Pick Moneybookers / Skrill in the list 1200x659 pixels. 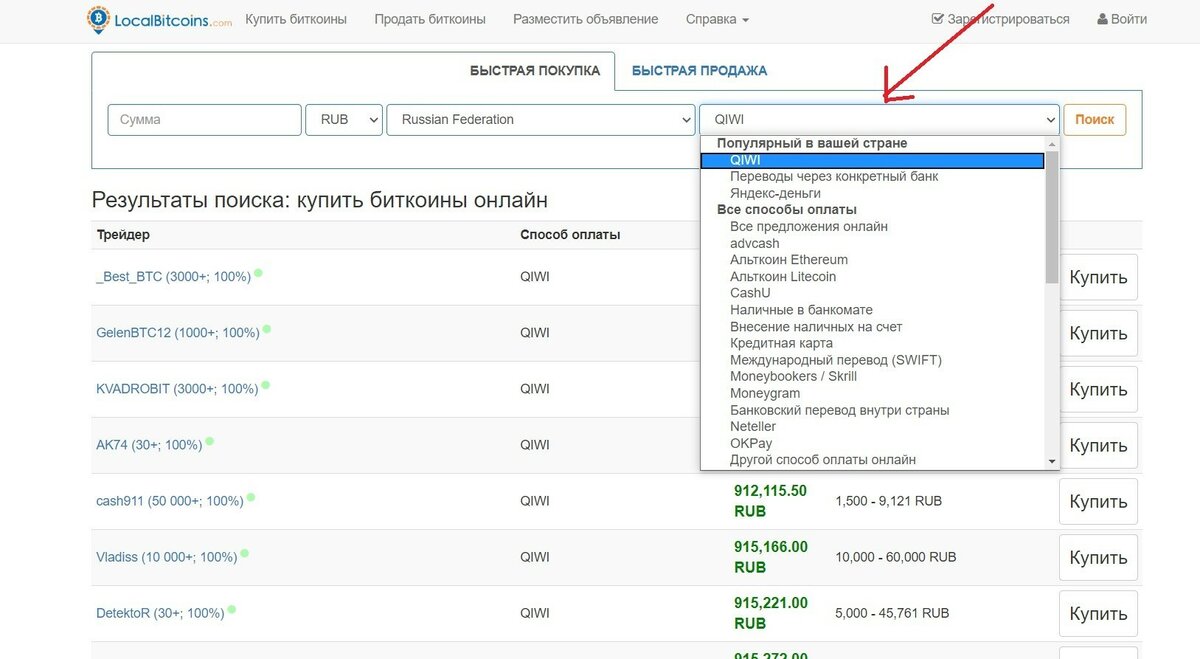(793, 377)
